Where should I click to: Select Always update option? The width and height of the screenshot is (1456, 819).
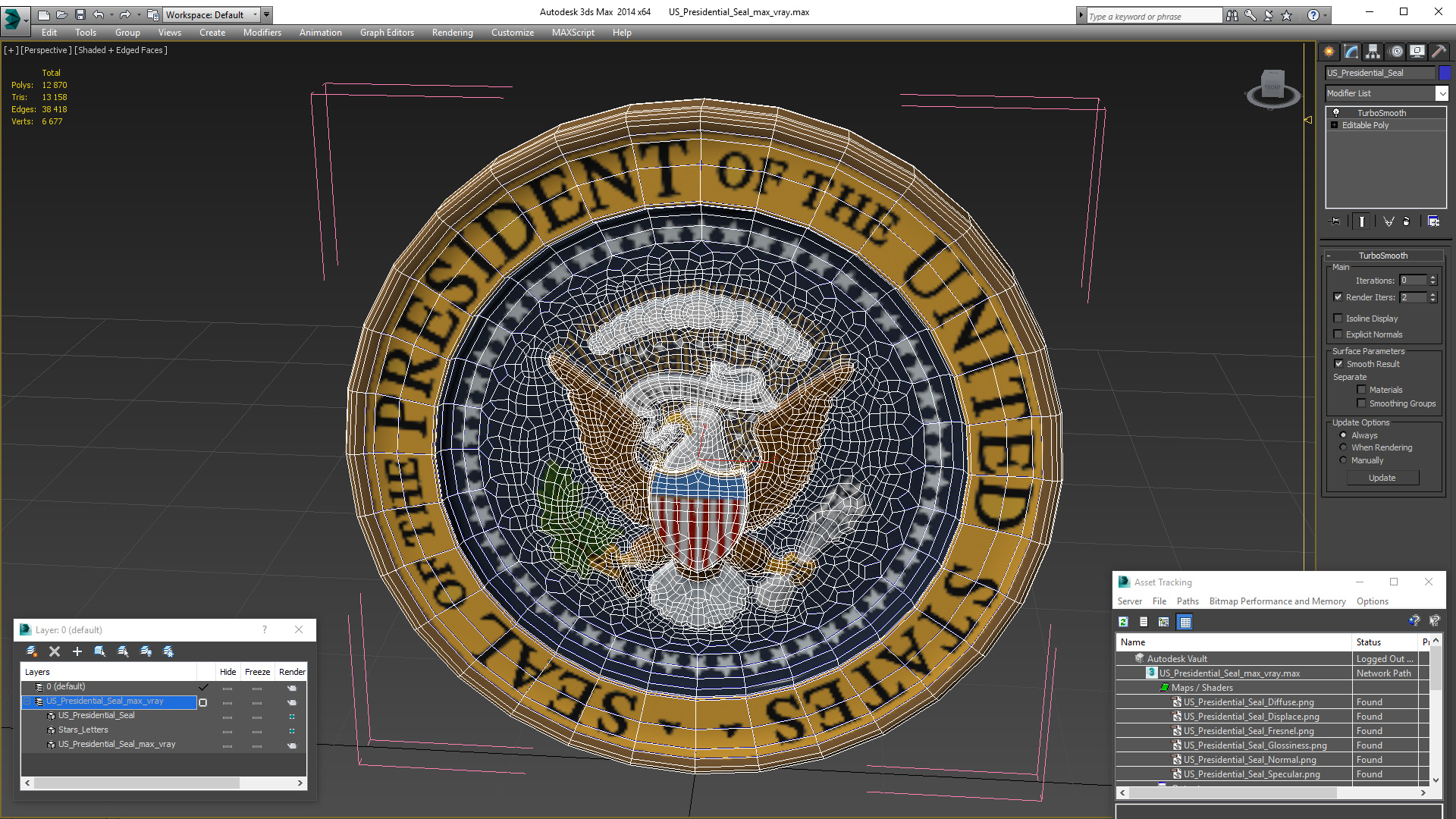[x=1343, y=435]
